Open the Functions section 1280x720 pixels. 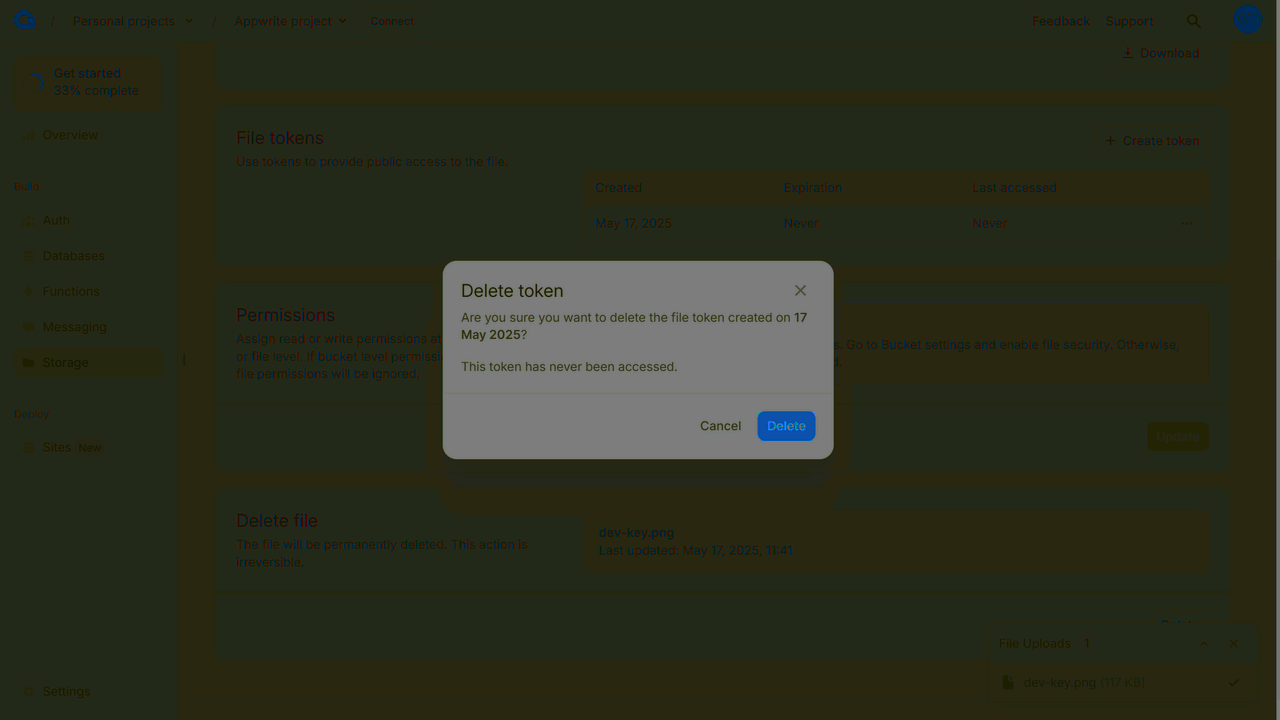(71, 291)
